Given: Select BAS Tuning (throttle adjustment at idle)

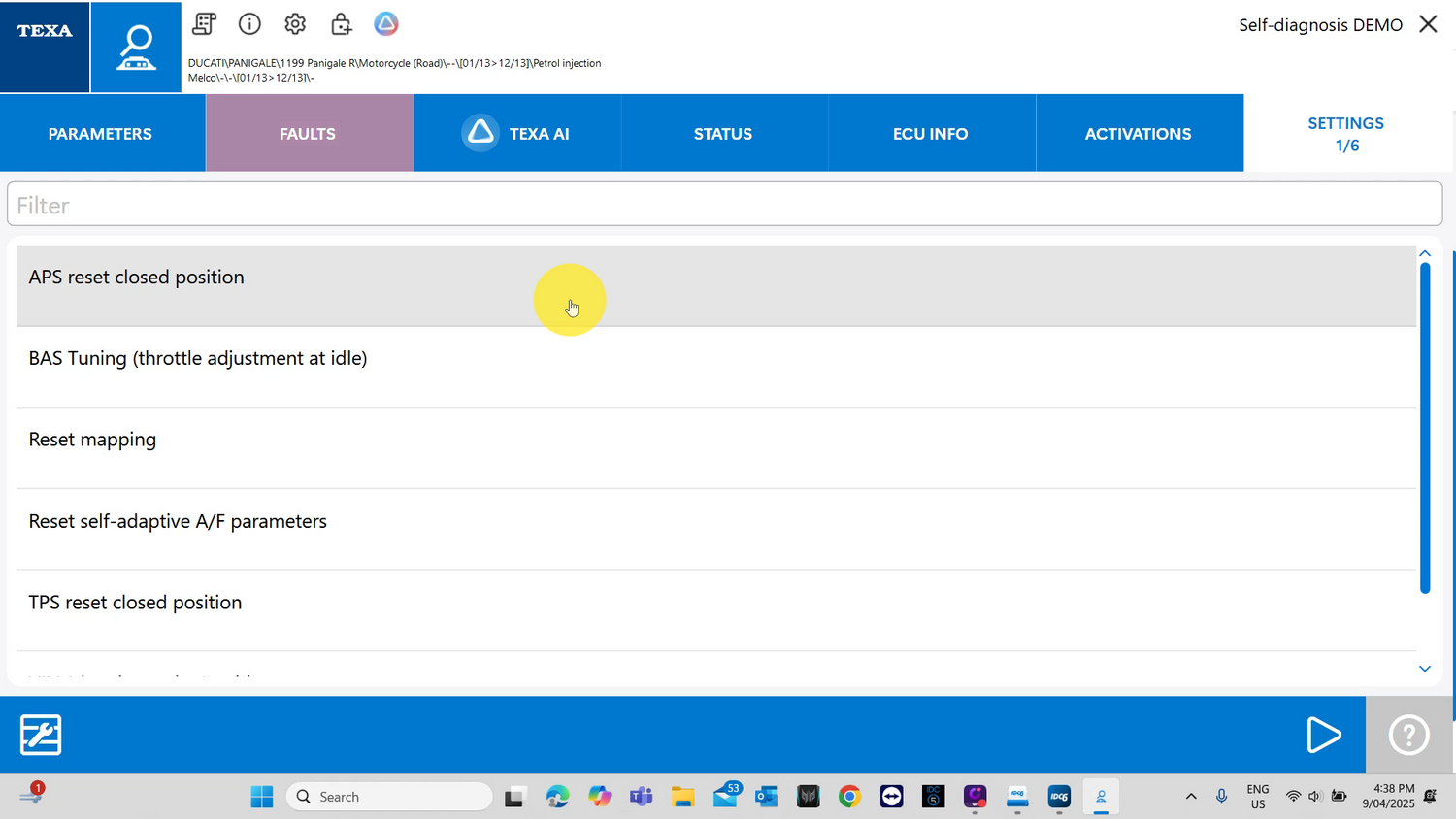Looking at the screenshot, I should click(x=716, y=367).
